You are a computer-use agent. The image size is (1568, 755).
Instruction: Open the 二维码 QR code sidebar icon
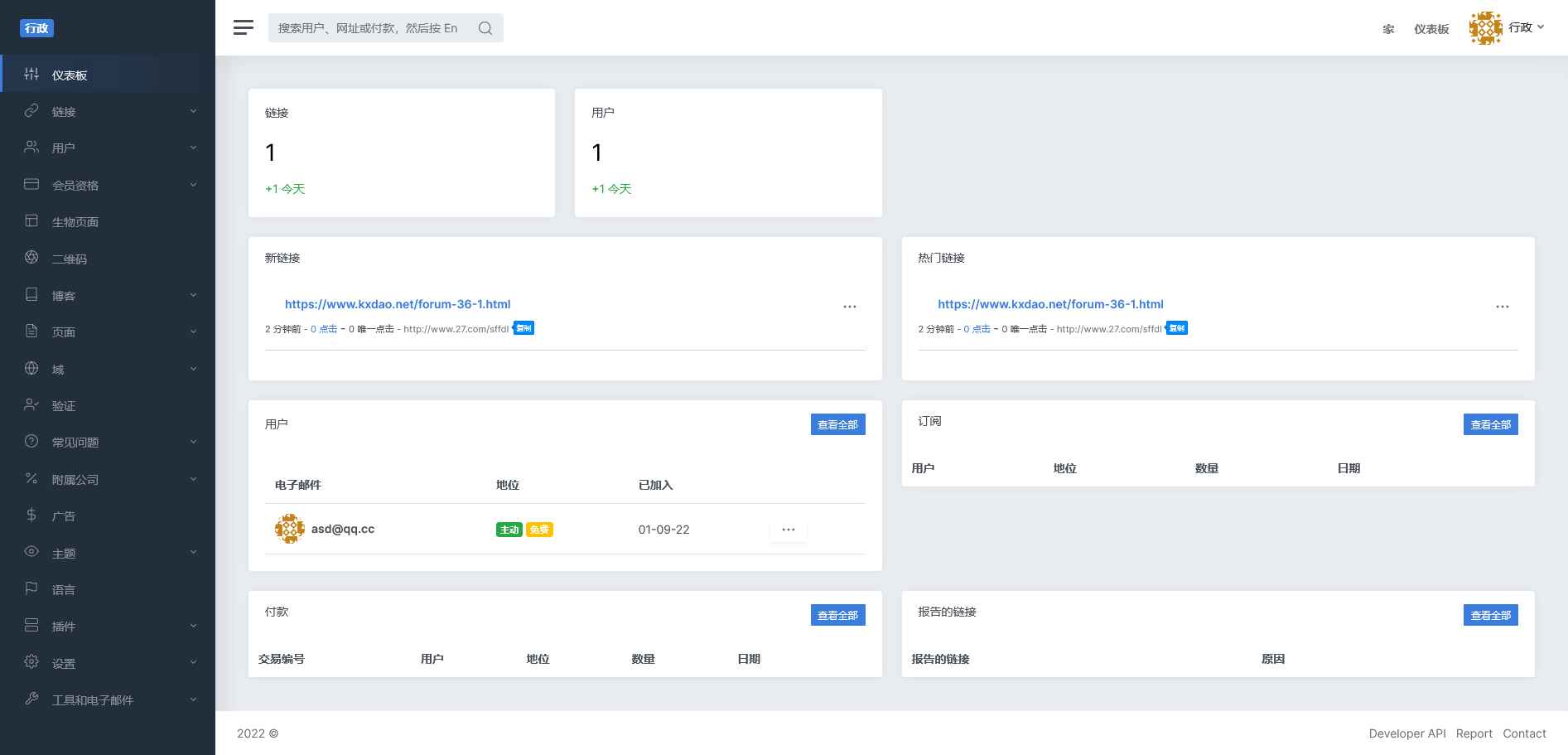click(31, 258)
